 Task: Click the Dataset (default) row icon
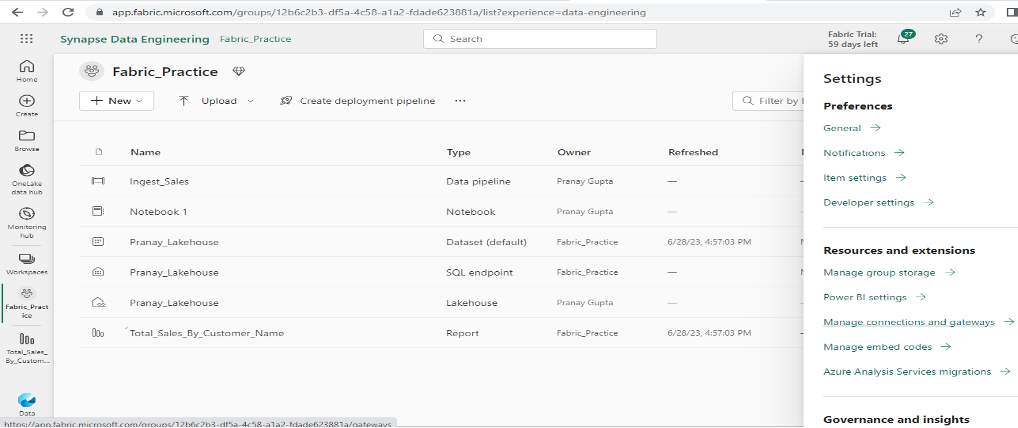coord(98,242)
